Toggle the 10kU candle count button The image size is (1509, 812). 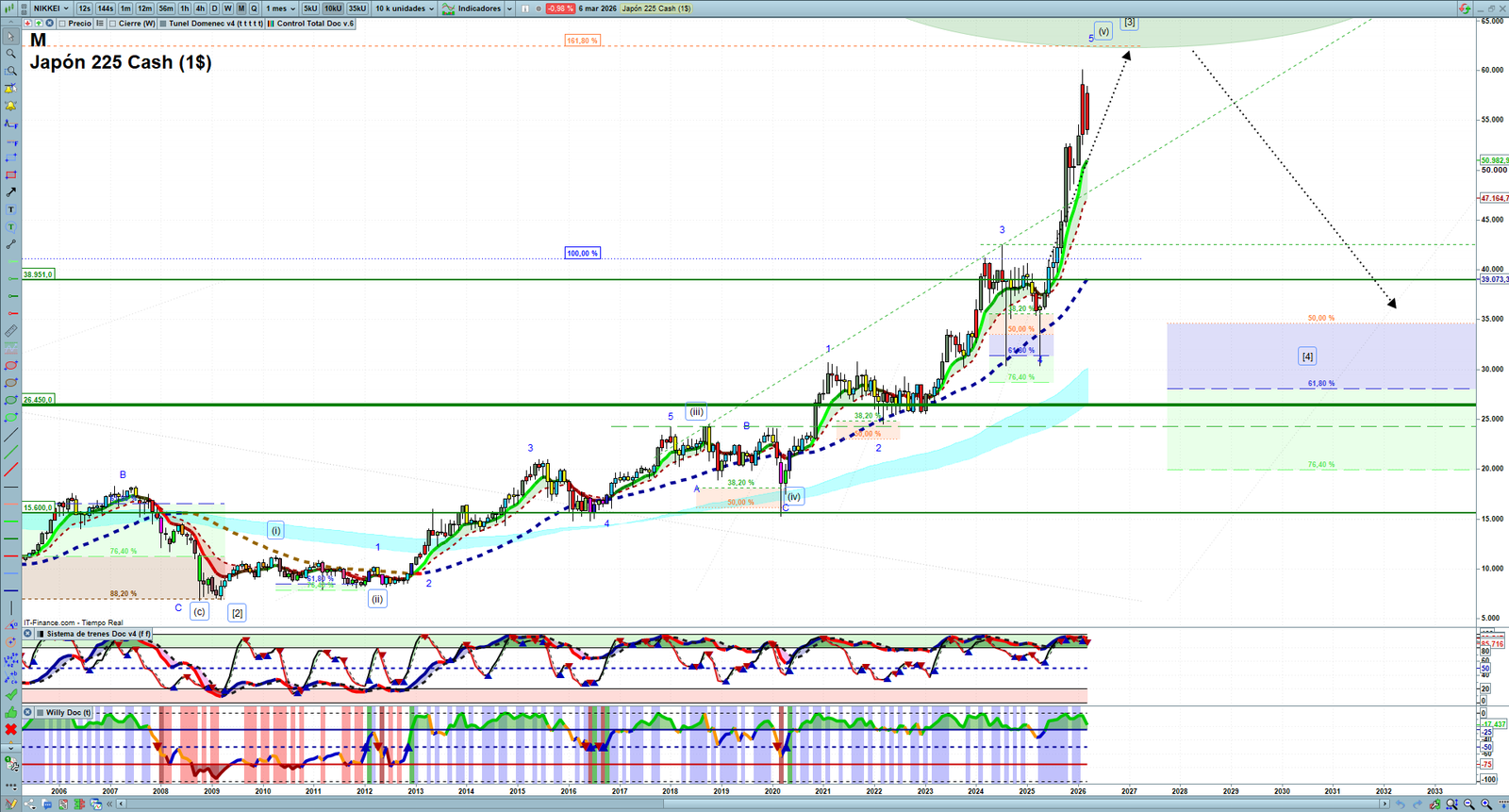(333, 8)
